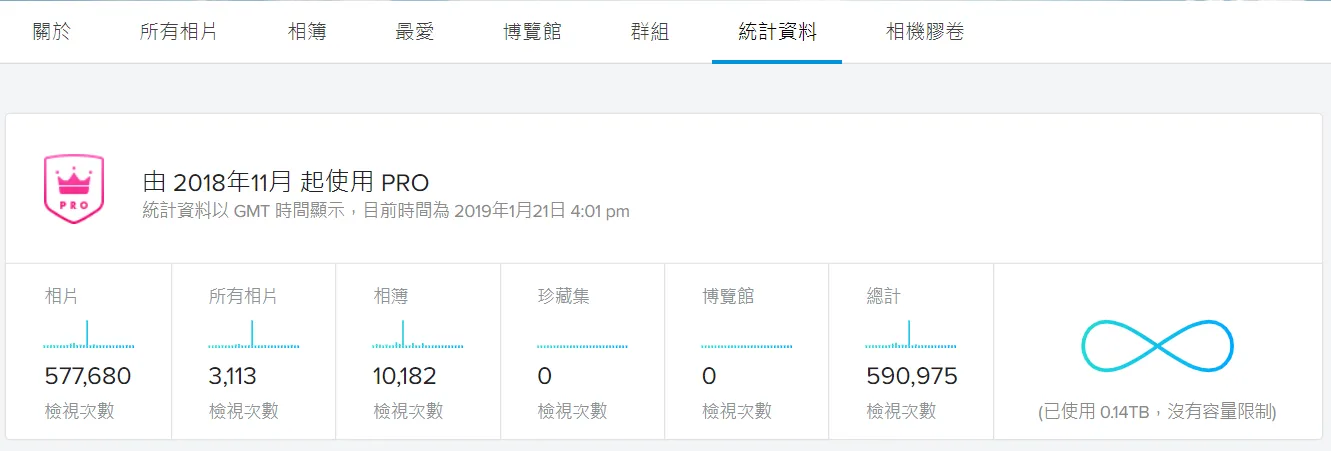Click the 總計 views sparkline chart
This screenshot has width=1331, height=451.
911,334
